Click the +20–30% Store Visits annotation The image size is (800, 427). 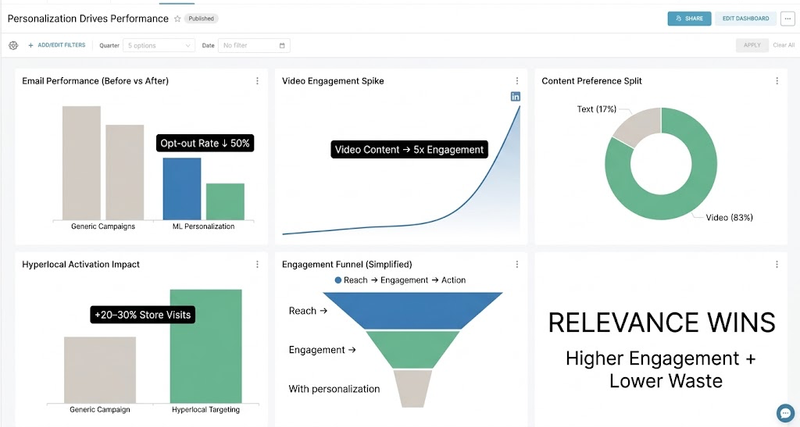142,315
